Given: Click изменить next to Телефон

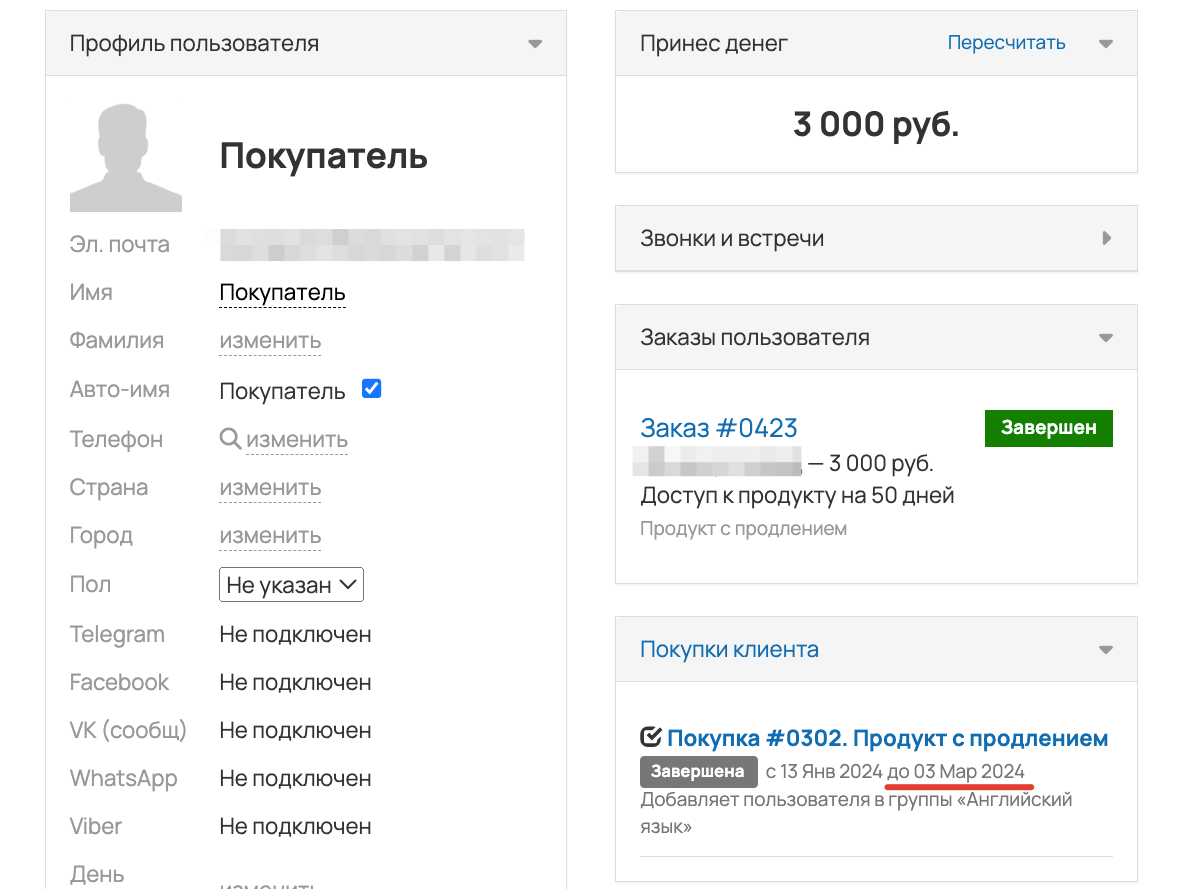Looking at the screenshot, I should tap(297, 440).
